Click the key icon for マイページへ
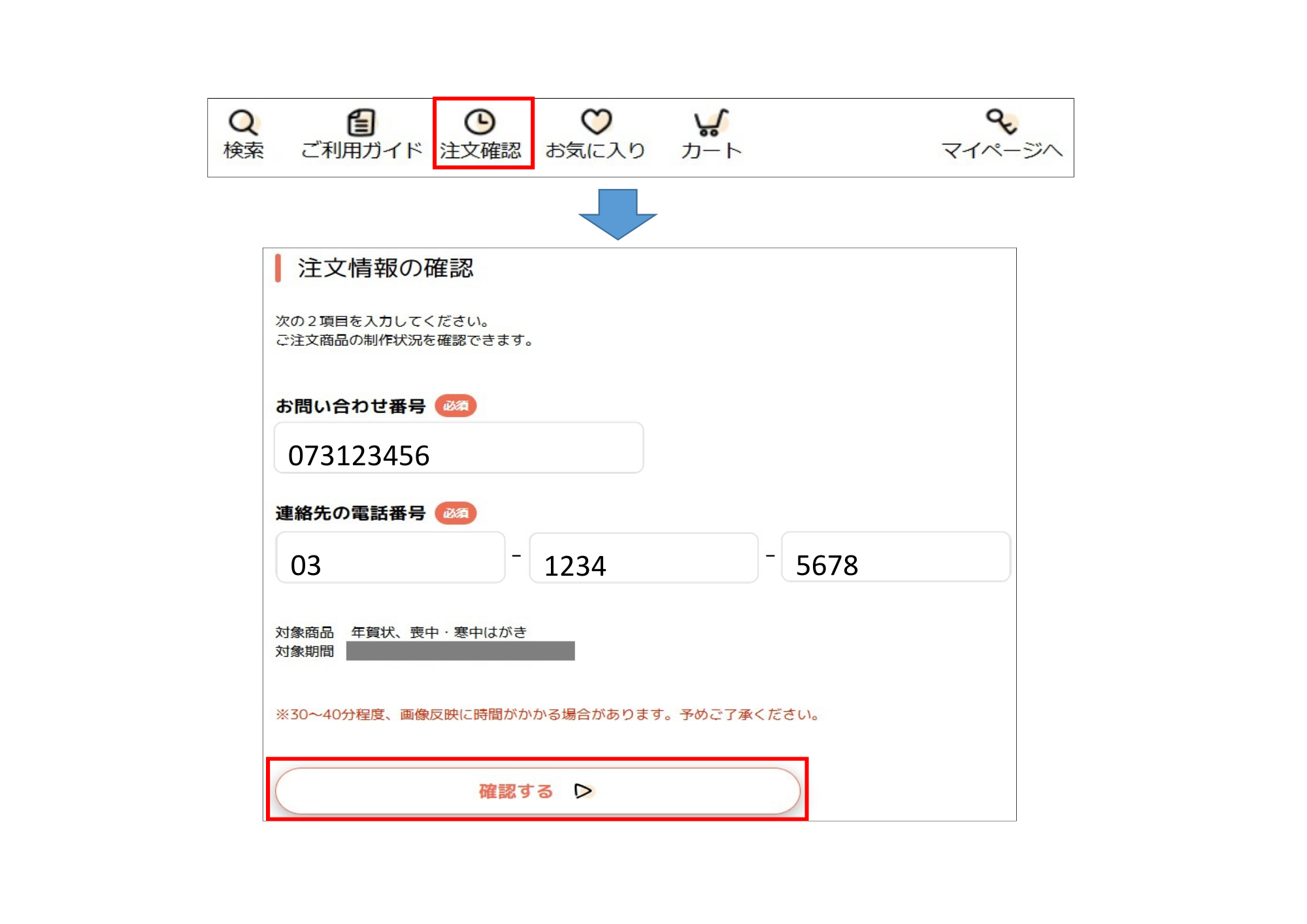 pos(1000,121)
